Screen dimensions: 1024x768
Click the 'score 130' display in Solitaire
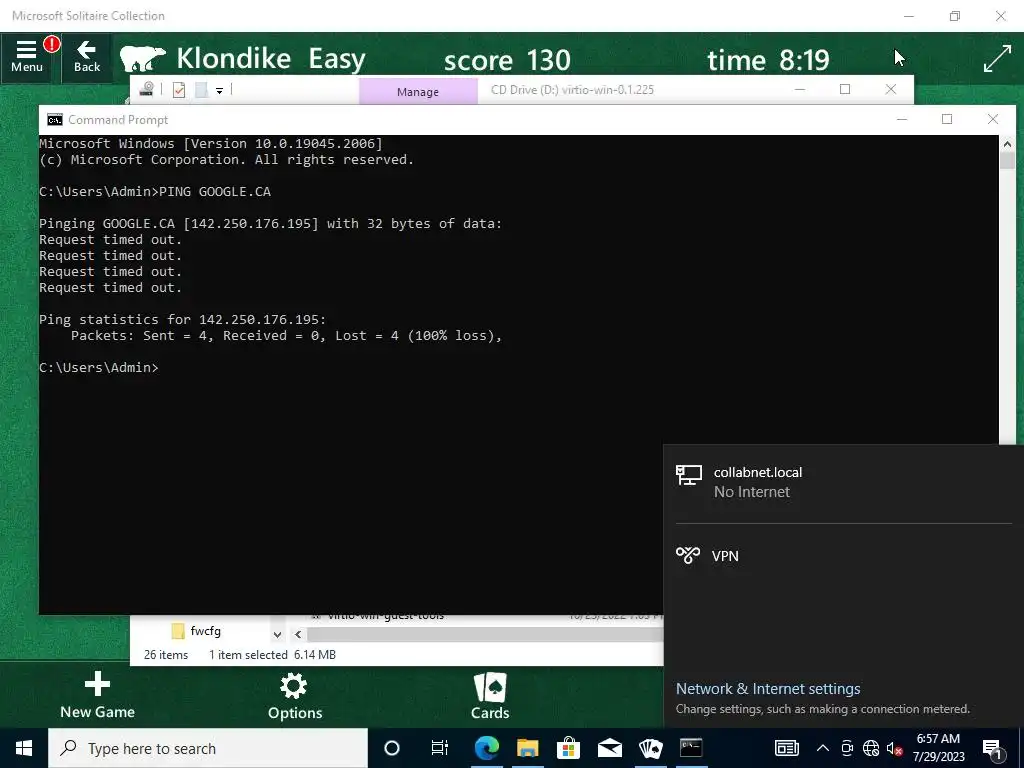coord(507,60)
